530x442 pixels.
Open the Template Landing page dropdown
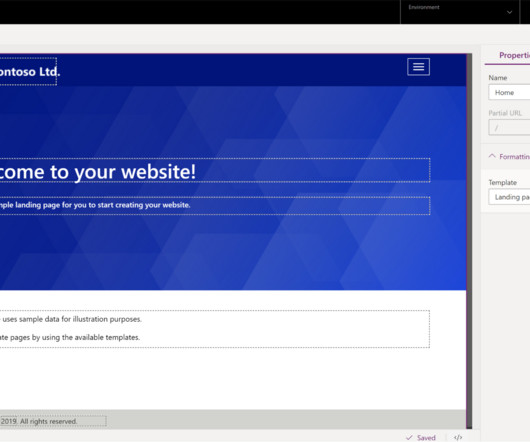(509, 197)
